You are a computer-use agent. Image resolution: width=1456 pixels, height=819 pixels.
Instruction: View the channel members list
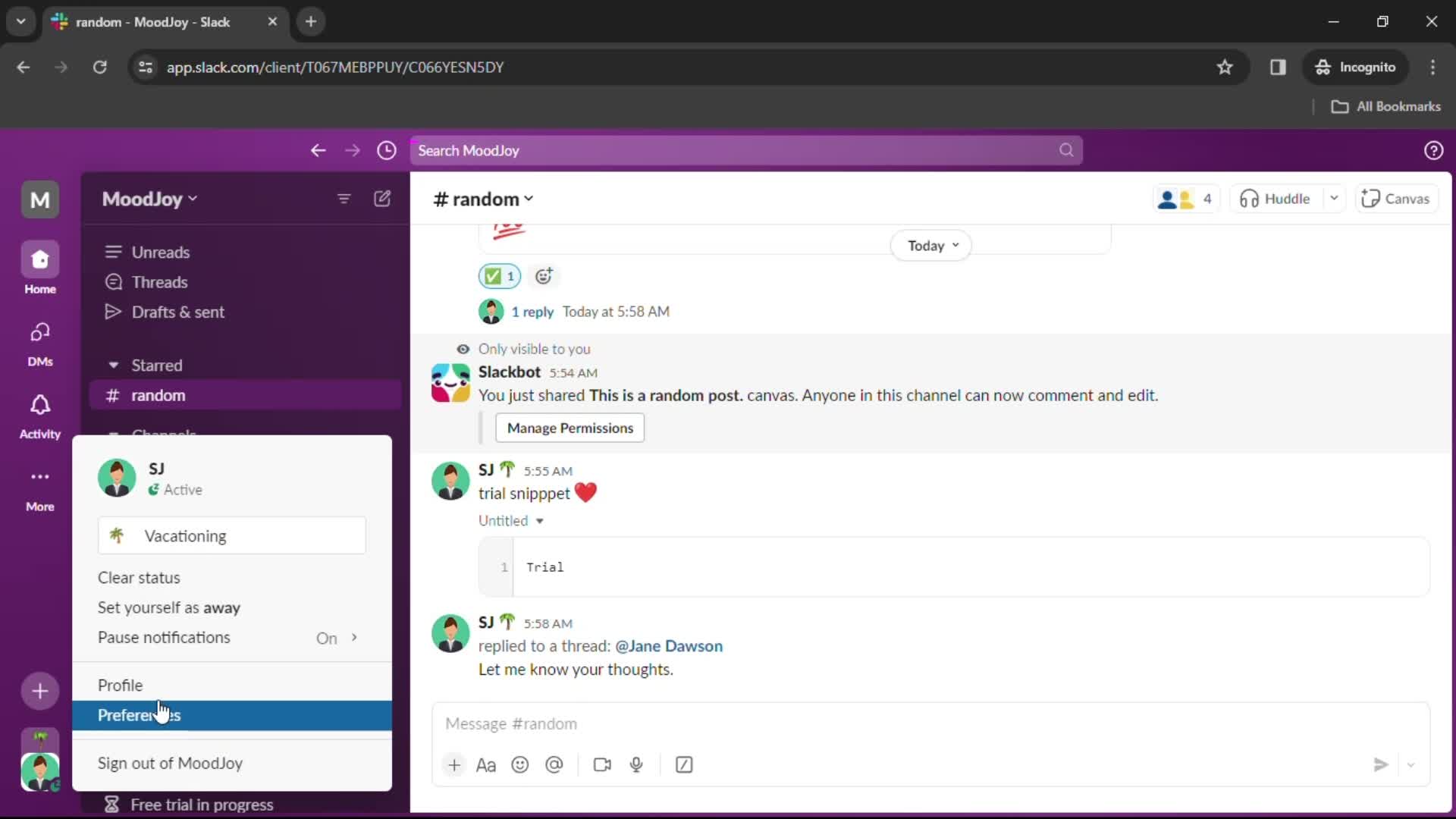1186,199
